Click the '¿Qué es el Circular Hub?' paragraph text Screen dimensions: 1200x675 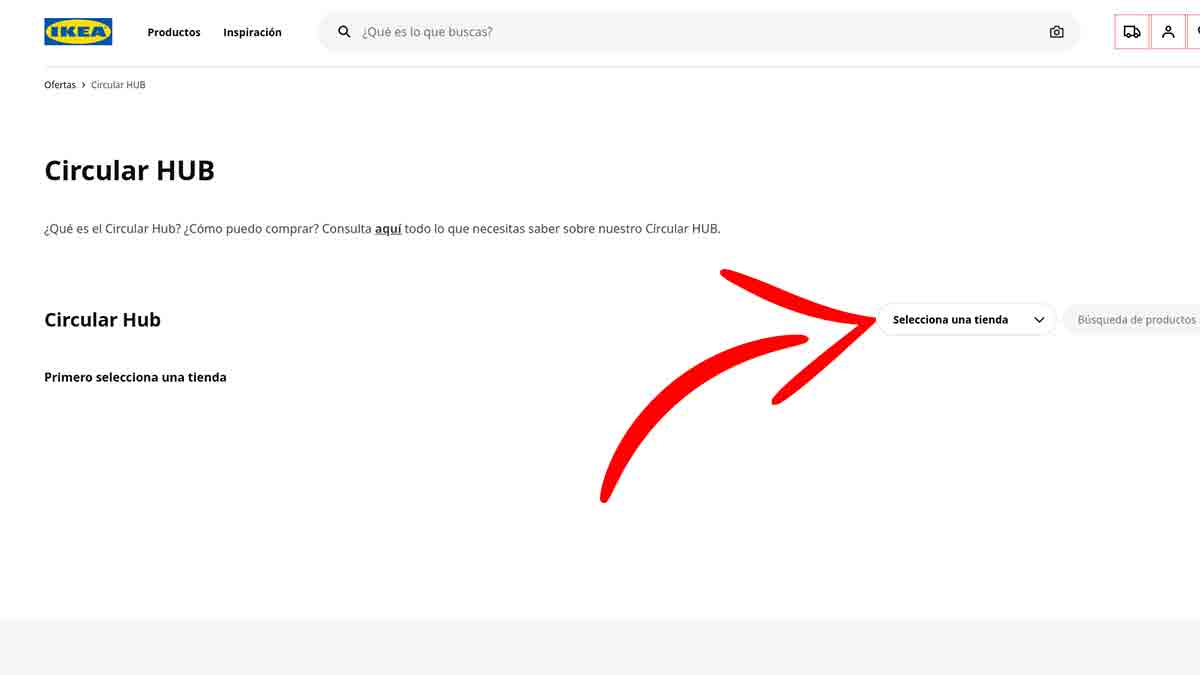(200, 229)
